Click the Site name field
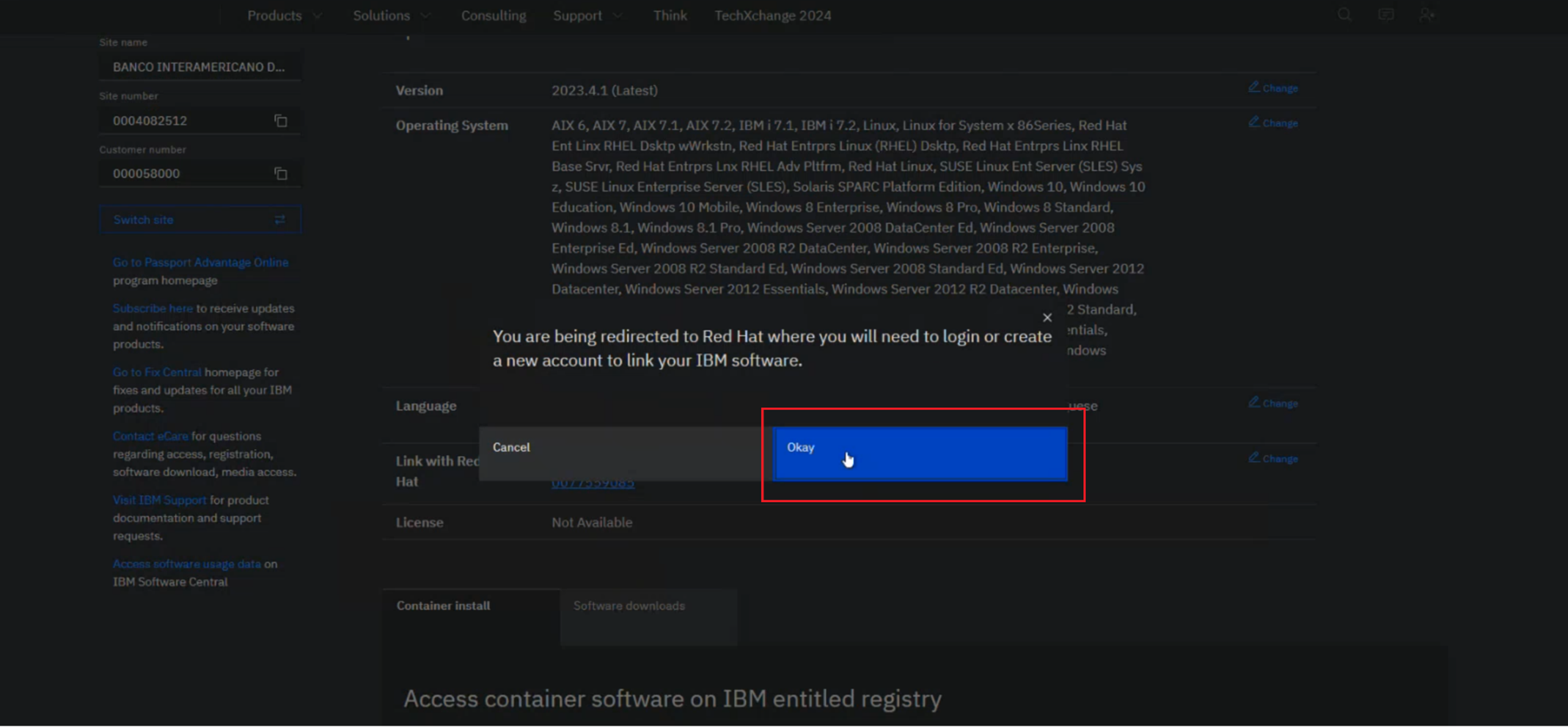 (x=200, y=67)
